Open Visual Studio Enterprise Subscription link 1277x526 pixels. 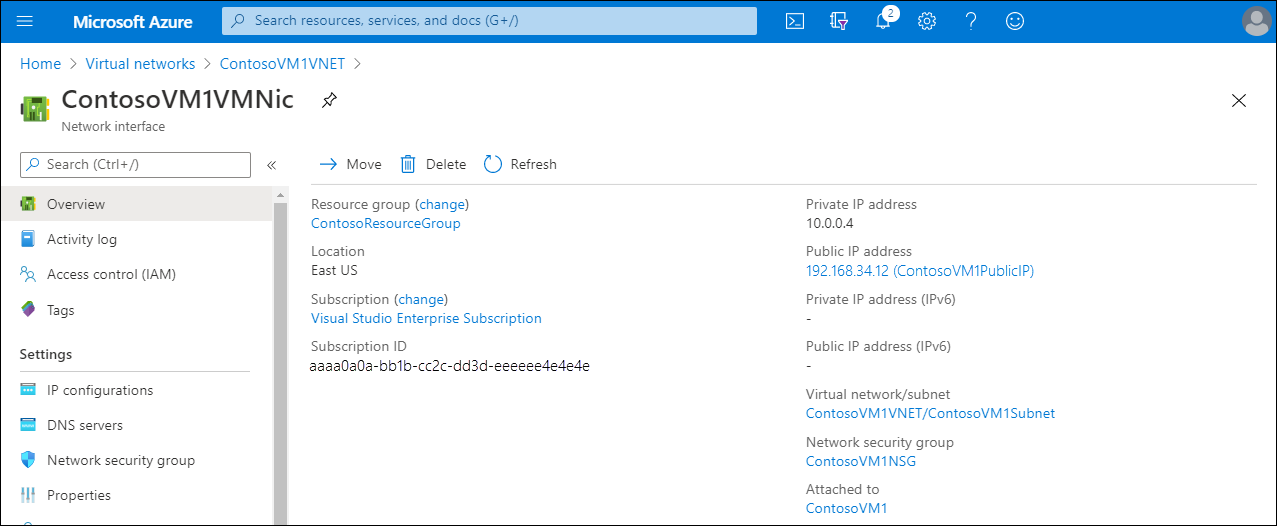pyautogui.click(x=426, y=318)
